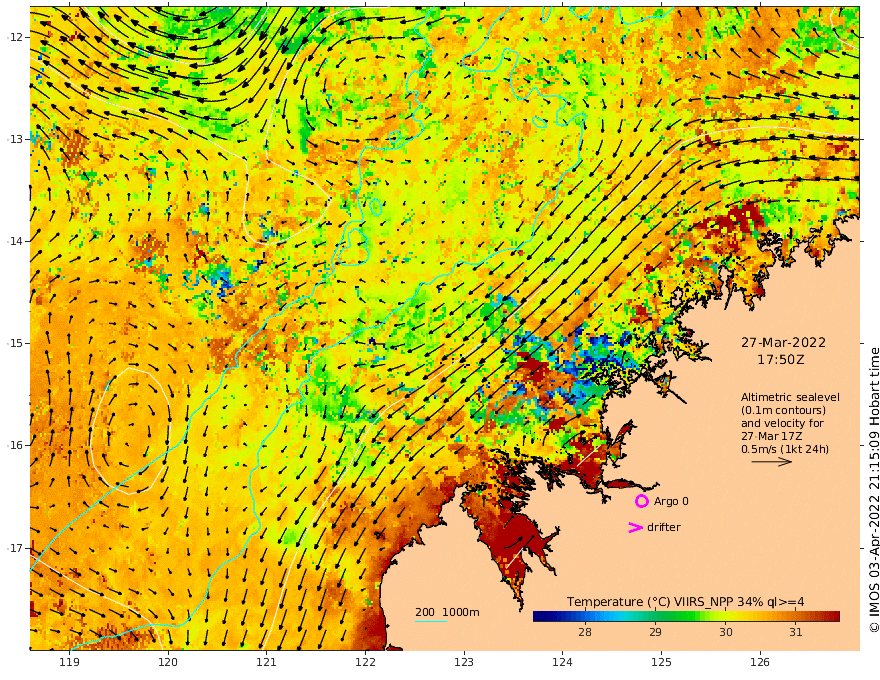Click the color bar tick label 30
Image resolution: width=880 pixels, height=680 pixels.
point(726,632)
